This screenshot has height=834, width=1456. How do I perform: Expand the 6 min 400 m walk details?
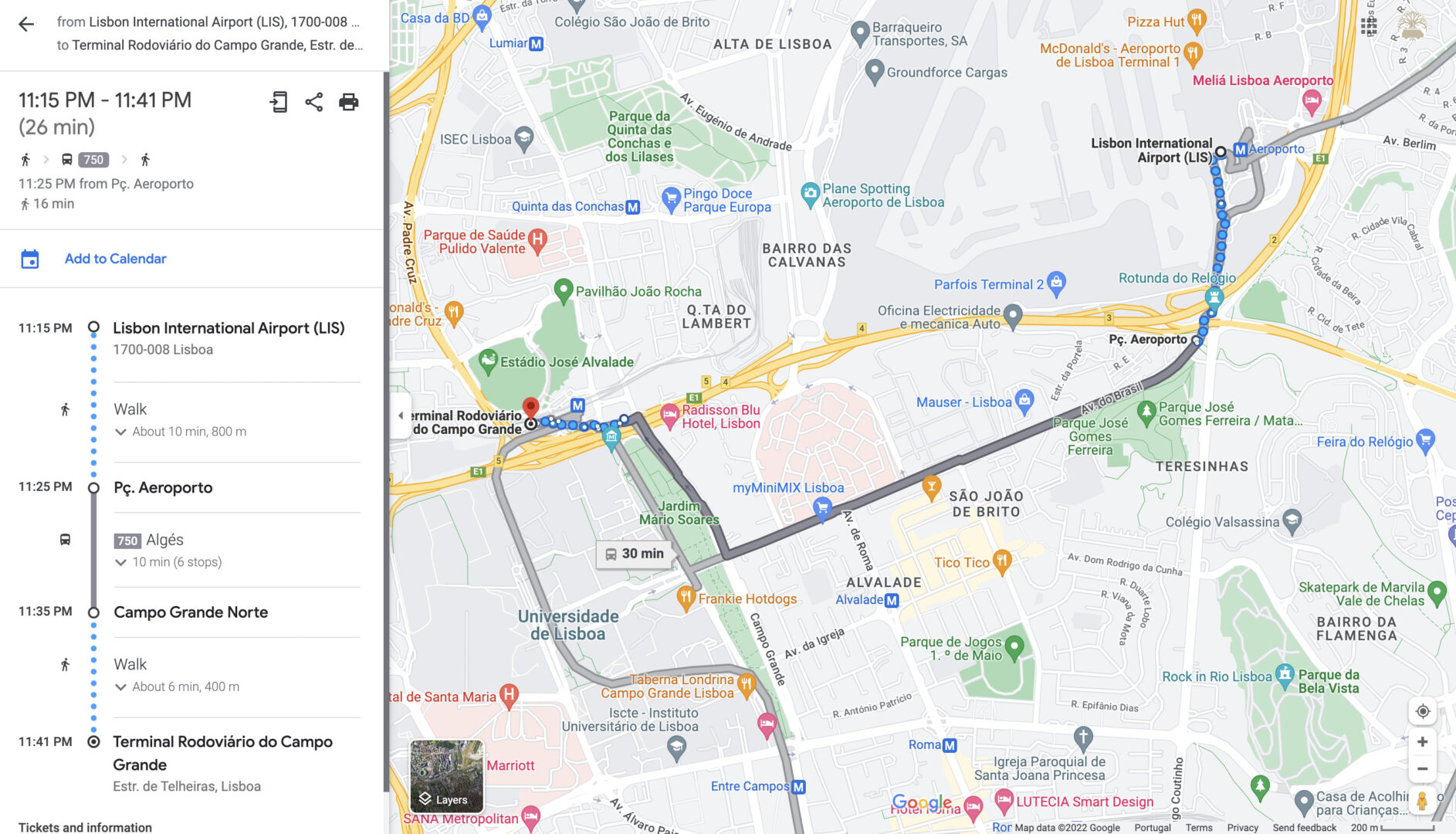pyautogui.click(x=178, y=687)
